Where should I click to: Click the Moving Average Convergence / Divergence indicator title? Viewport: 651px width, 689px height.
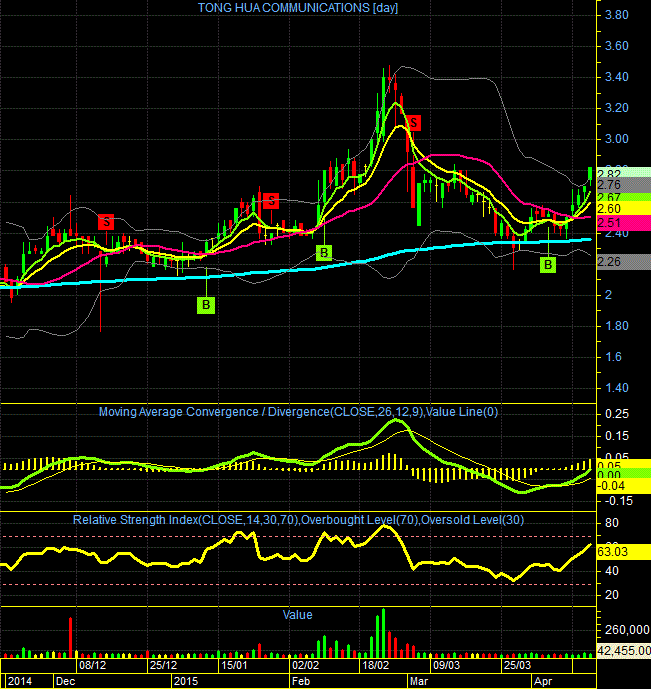click(x=298, y=412)
